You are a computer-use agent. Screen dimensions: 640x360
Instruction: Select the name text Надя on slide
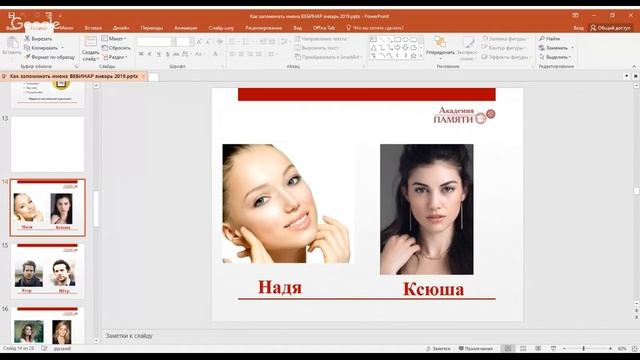[280, 287]
